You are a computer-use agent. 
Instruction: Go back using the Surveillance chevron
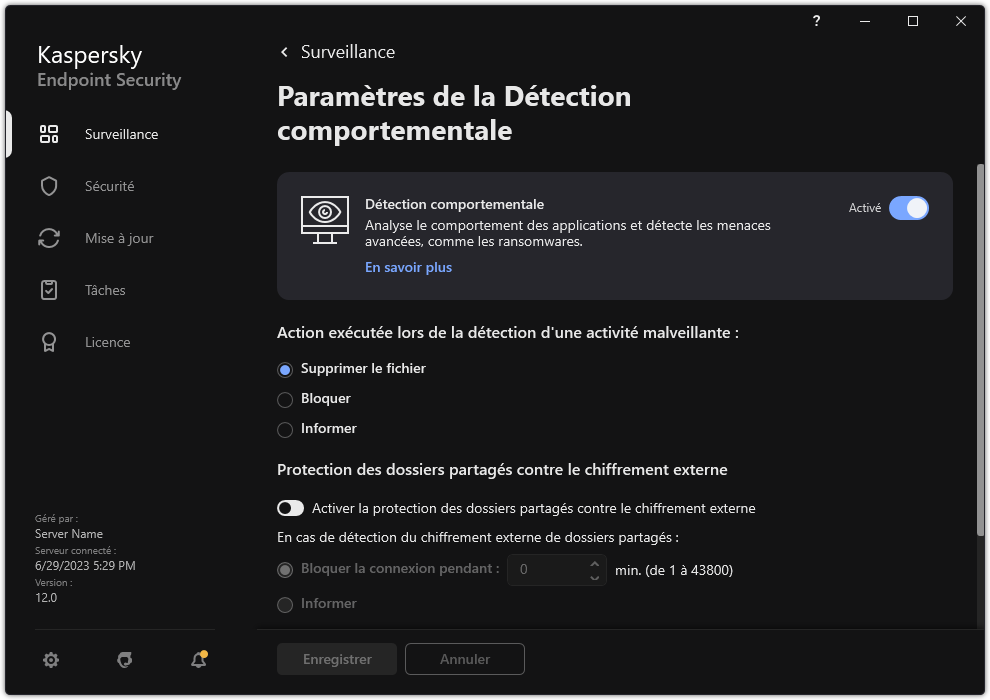point(283,51)
